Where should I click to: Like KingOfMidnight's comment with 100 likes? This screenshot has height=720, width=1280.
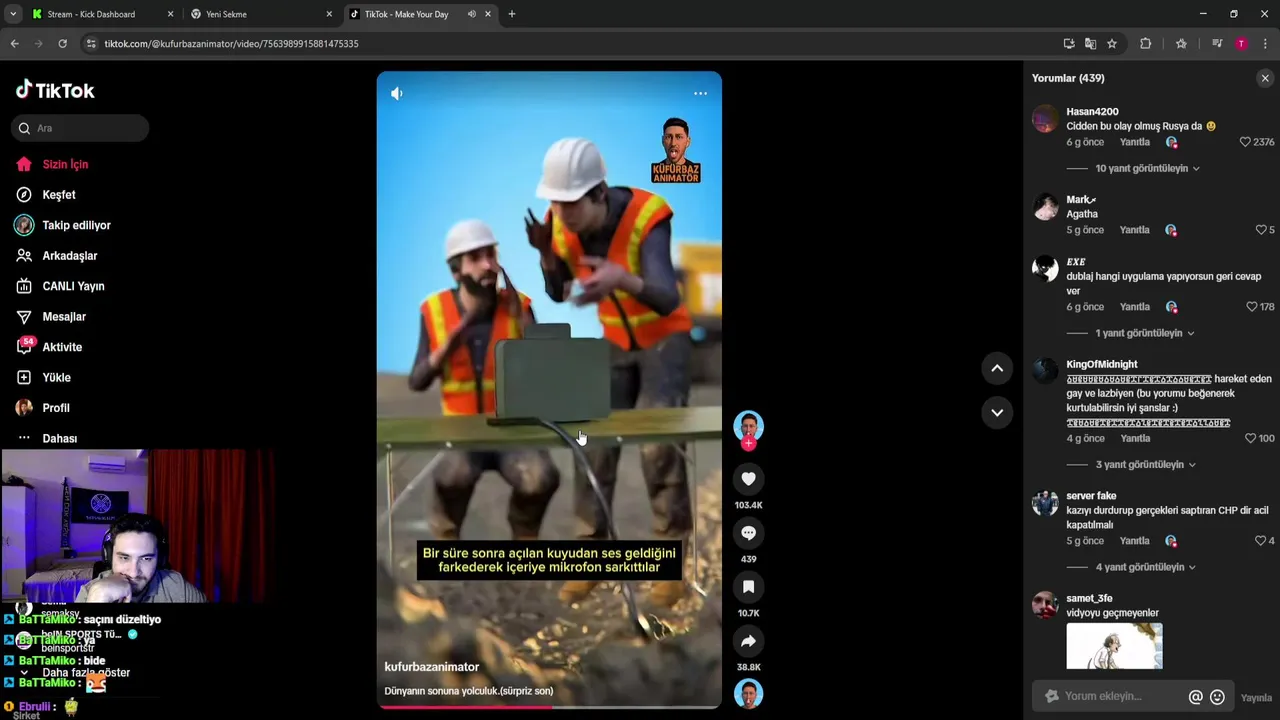click(1250, 438)
